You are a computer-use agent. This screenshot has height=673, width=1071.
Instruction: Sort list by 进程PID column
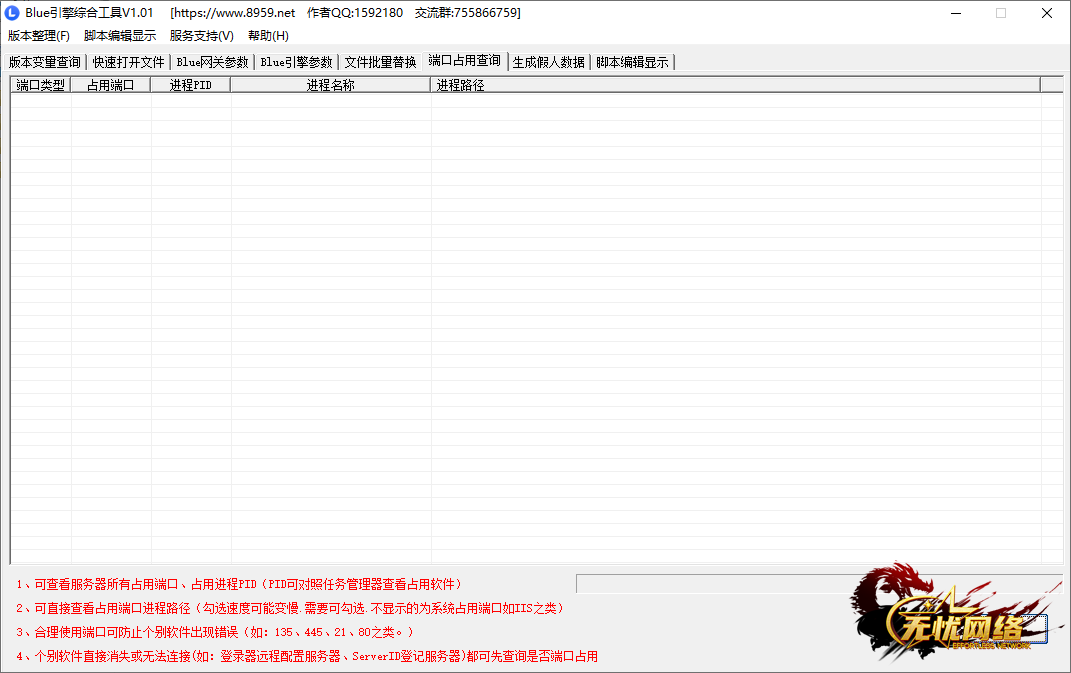point(190,85)
